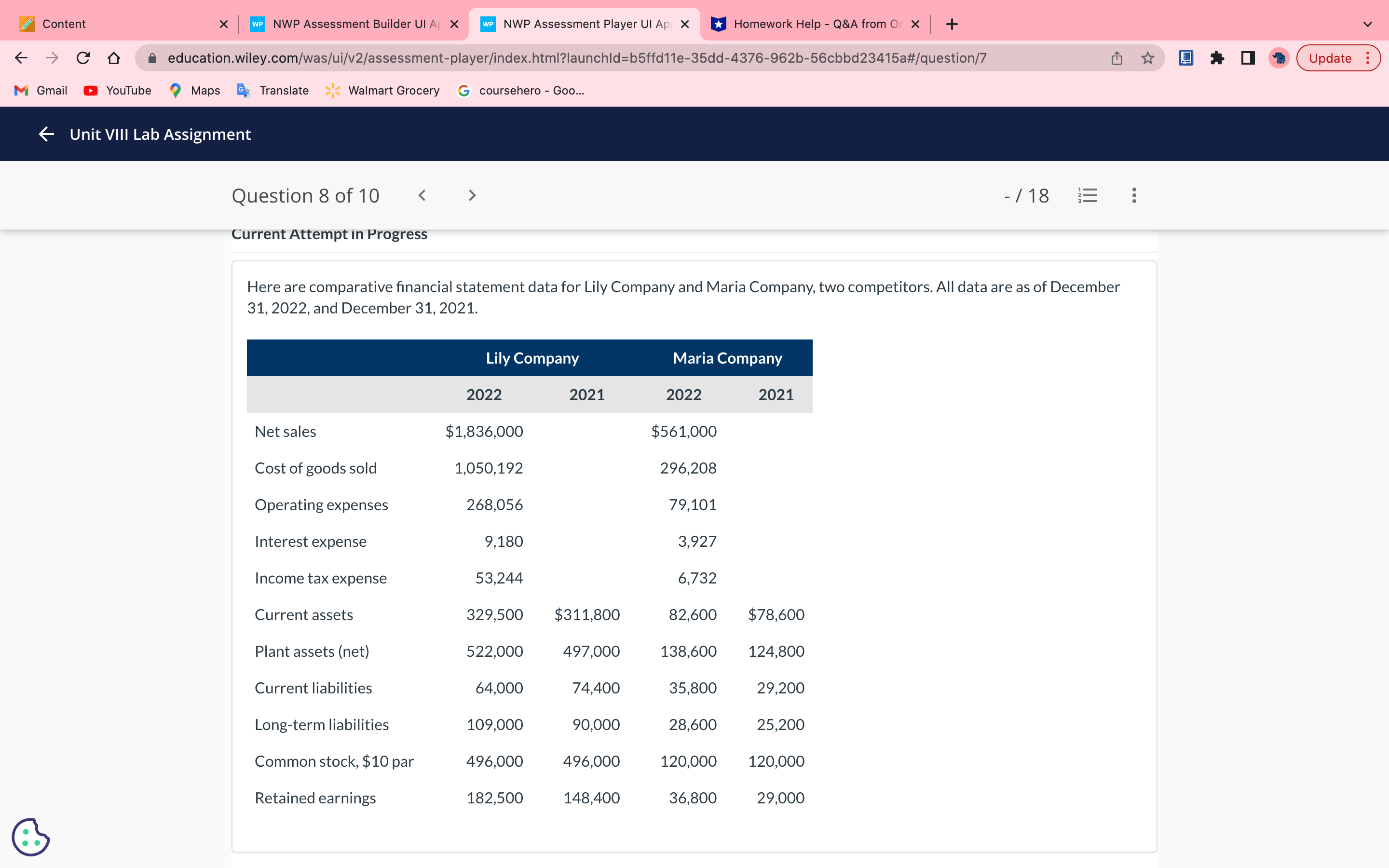This screenshot has height=868, width=1389.
Task: Click the Update browser button
Action: click(1330, 57)
